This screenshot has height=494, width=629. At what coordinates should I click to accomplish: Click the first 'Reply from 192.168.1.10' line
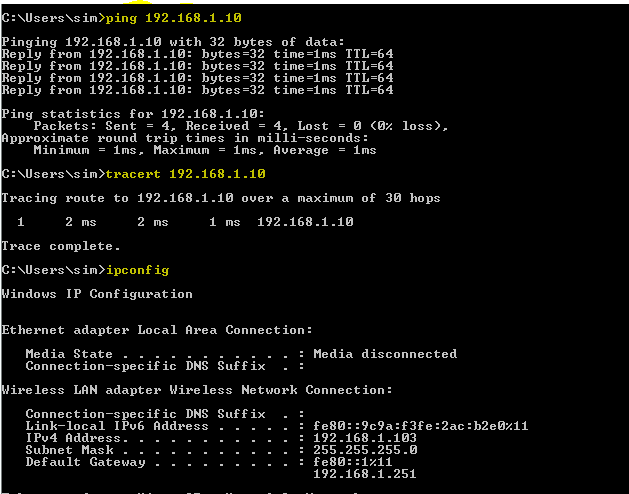click(x=197, y=54)
